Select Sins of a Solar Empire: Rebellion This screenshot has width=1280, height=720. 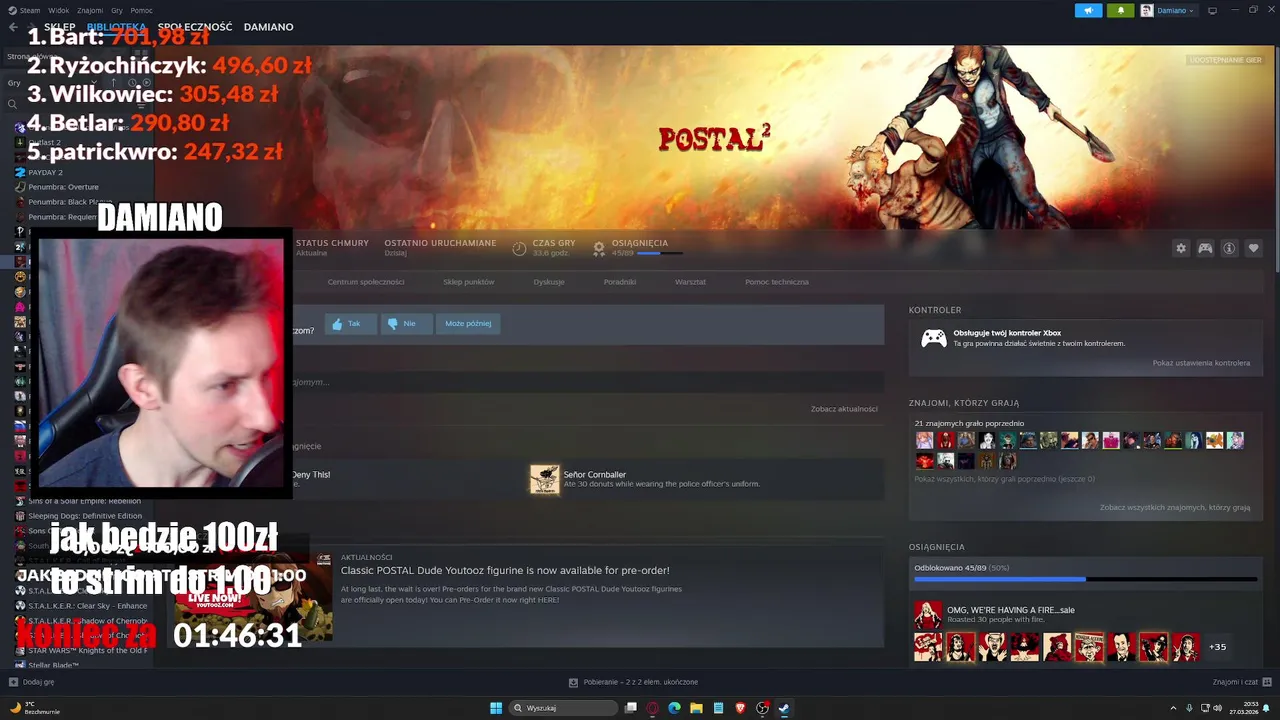[x=84, y=501]
